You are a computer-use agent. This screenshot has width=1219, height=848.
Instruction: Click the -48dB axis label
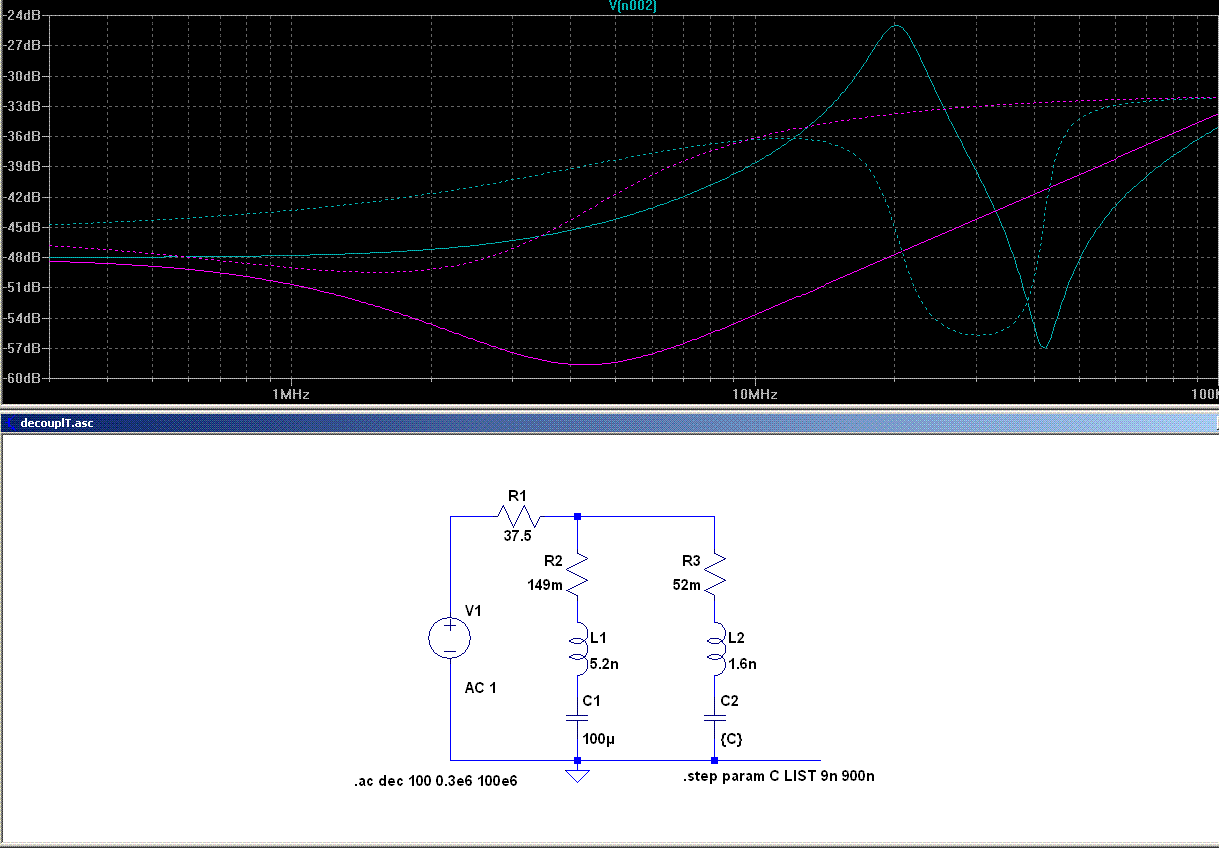pos(21,257)
